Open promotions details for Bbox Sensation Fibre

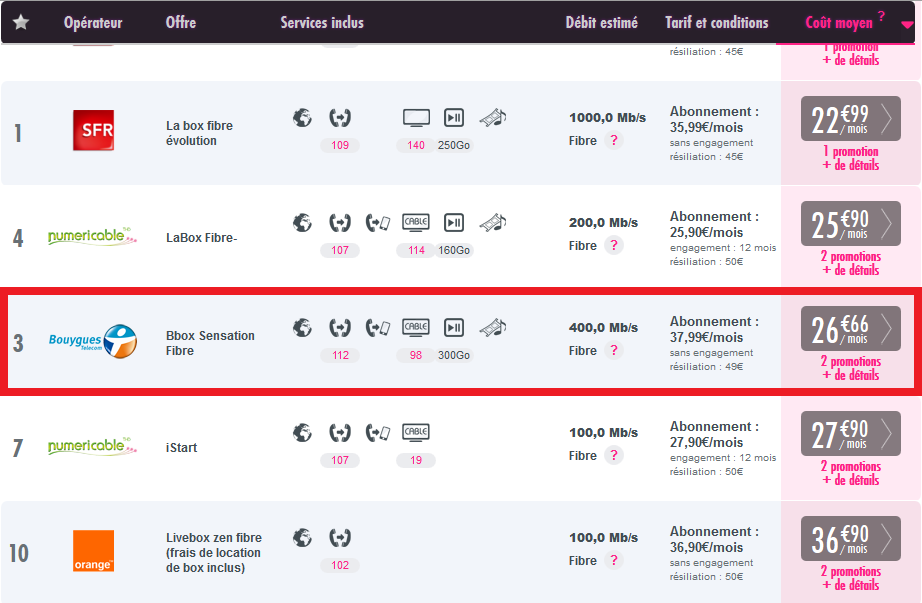[x=851, y=369]
